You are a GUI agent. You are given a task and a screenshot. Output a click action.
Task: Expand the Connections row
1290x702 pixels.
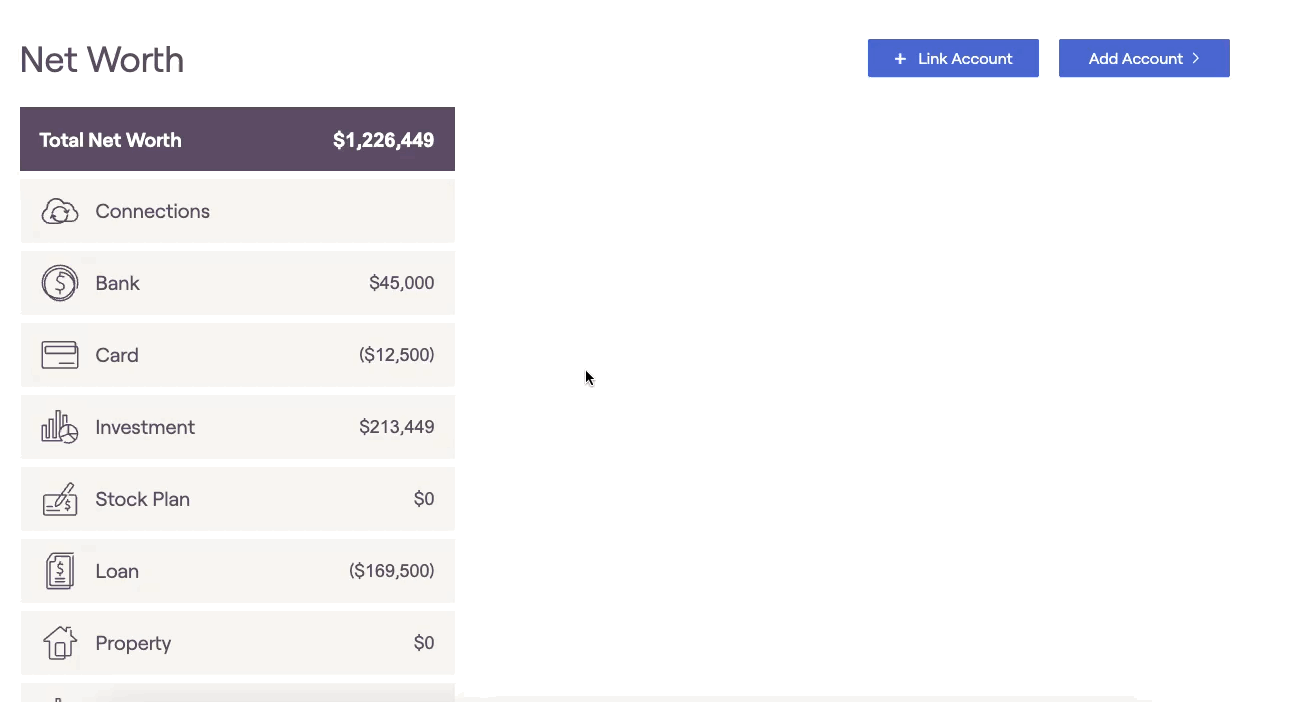(237, 211)
